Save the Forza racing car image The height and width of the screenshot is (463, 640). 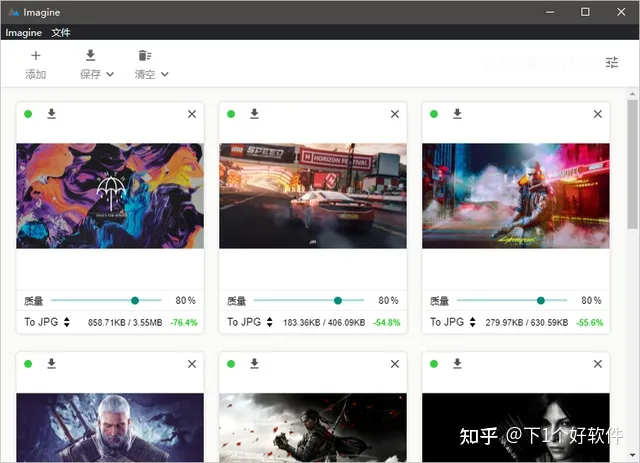coord(254,114)
